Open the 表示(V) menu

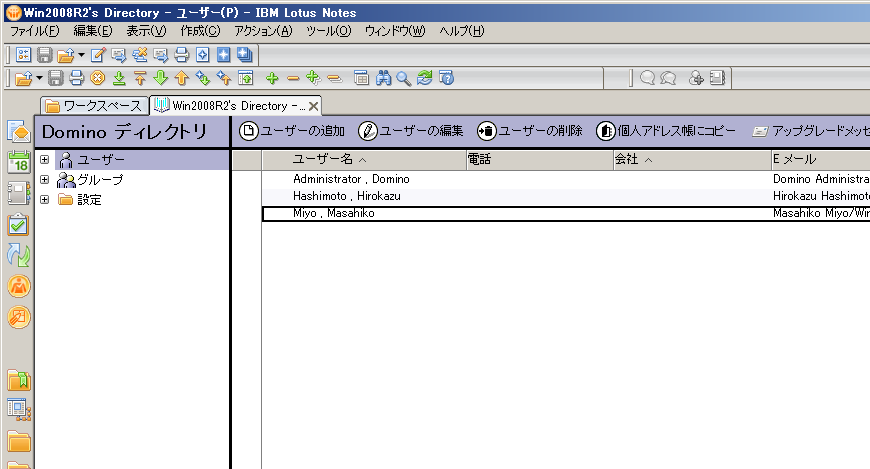click(146, 31)
